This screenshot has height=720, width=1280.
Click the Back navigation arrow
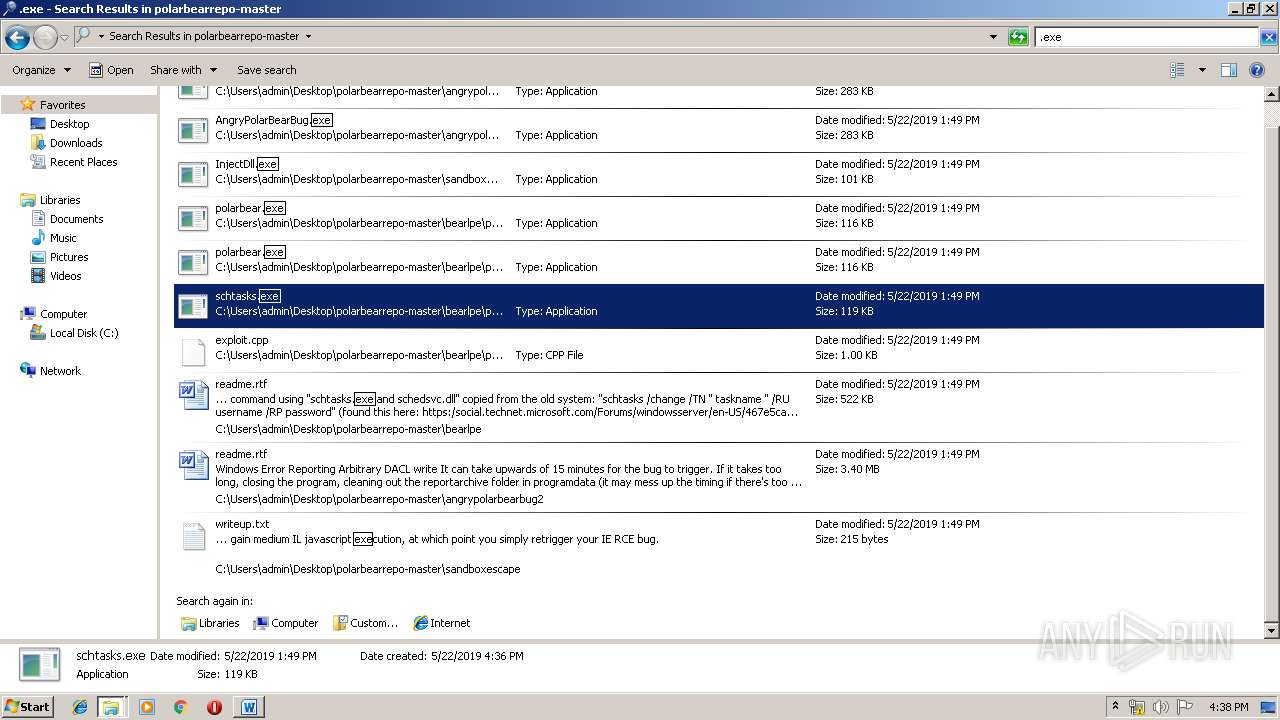click(17, 38)
